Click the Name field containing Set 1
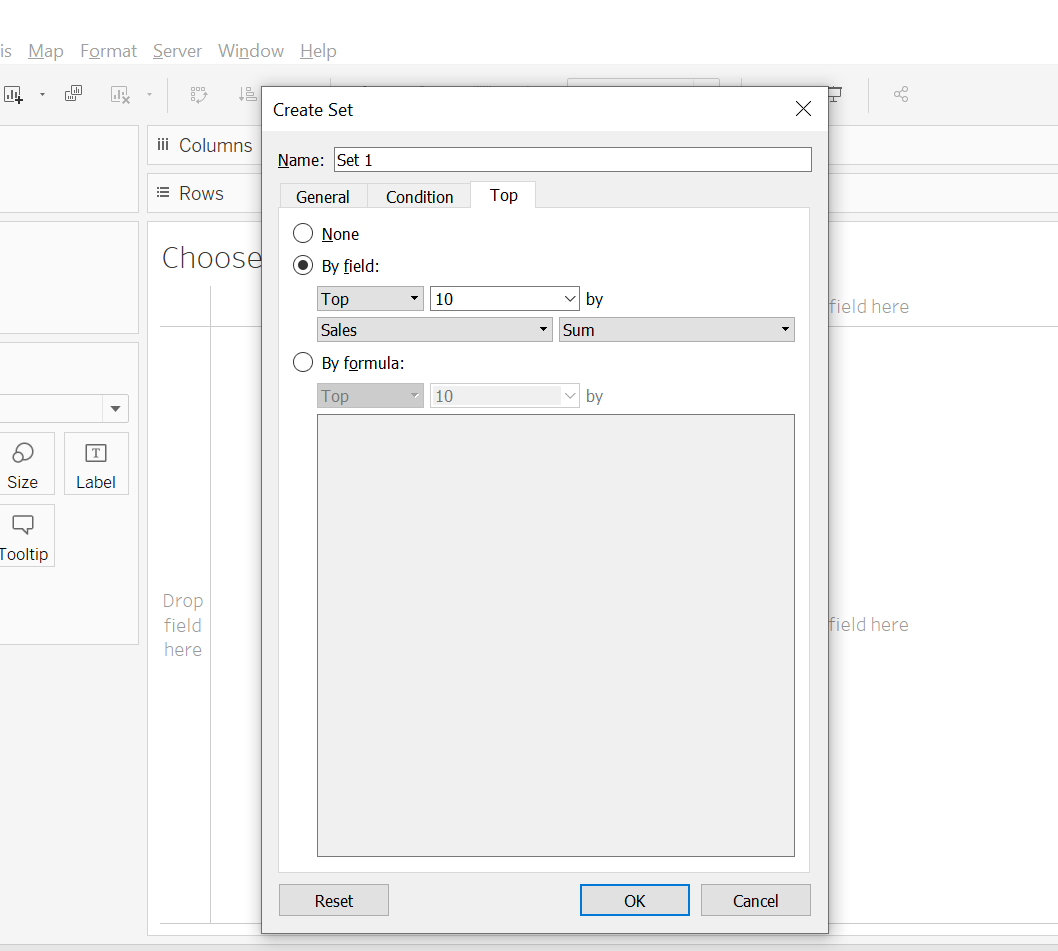Image resolution: width=1058 pixels, height=951 pixels. [573, 160]
